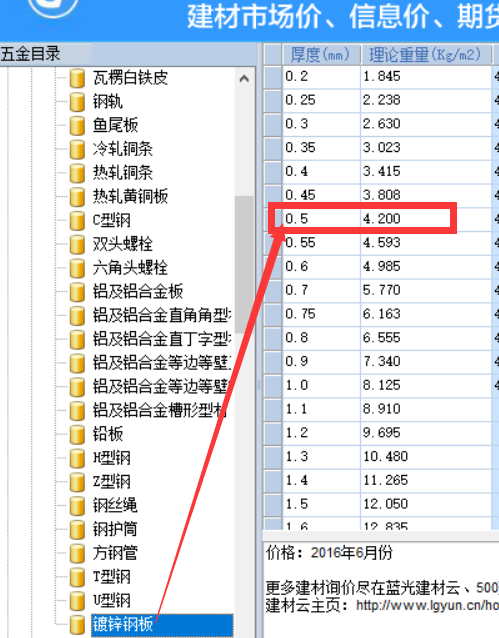The width and height of the screenshot is (499, 638).
Task: Choose 钢丝绳 from the catalog
Action: tap(115, 505)
